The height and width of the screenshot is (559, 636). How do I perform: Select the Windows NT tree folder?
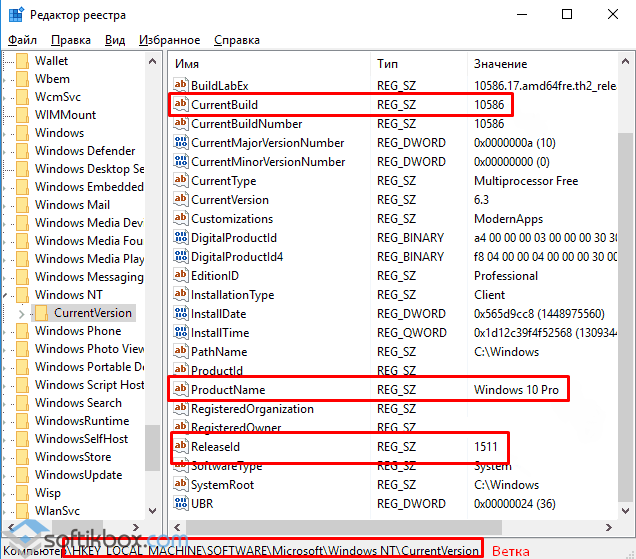click(68, 295)
